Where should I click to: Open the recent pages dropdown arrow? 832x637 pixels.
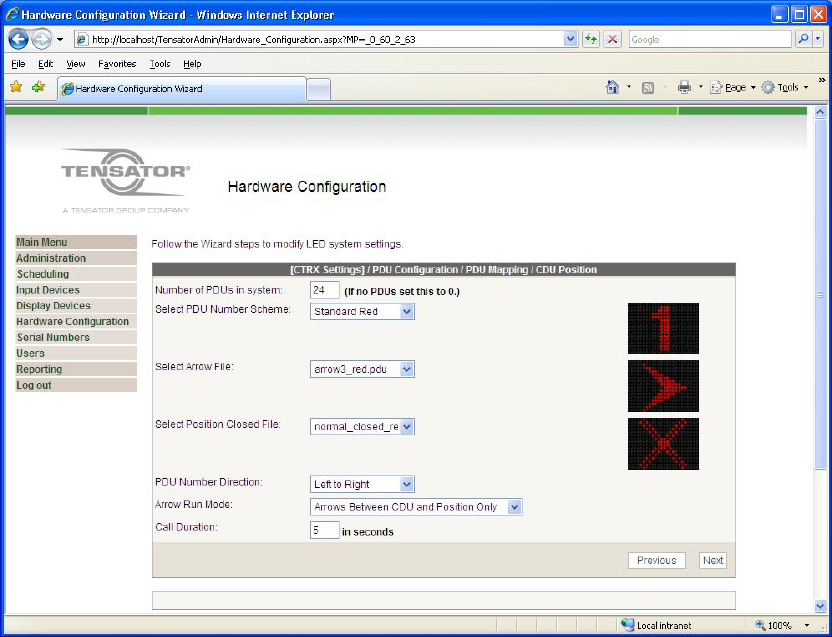60,39
